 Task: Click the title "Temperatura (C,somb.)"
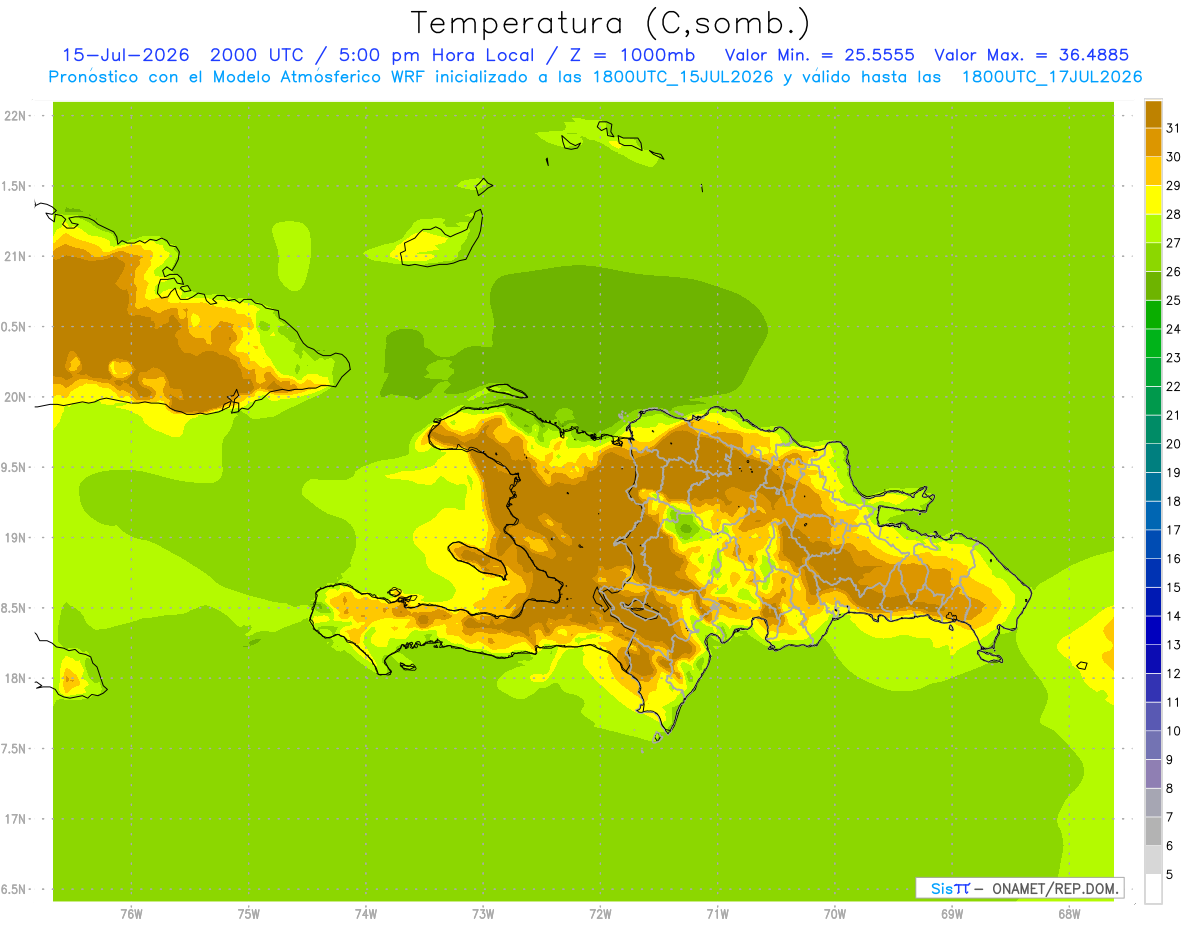coord(610,23)
